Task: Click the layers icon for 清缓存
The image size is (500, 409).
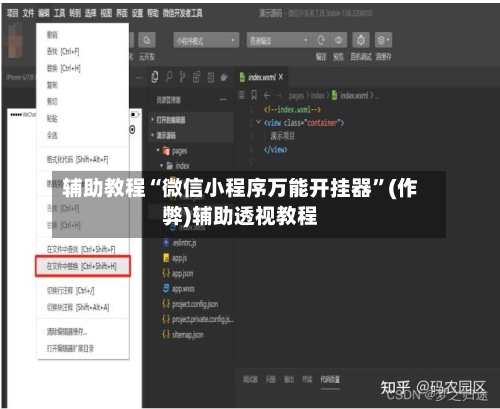Action: click(383, 41)
